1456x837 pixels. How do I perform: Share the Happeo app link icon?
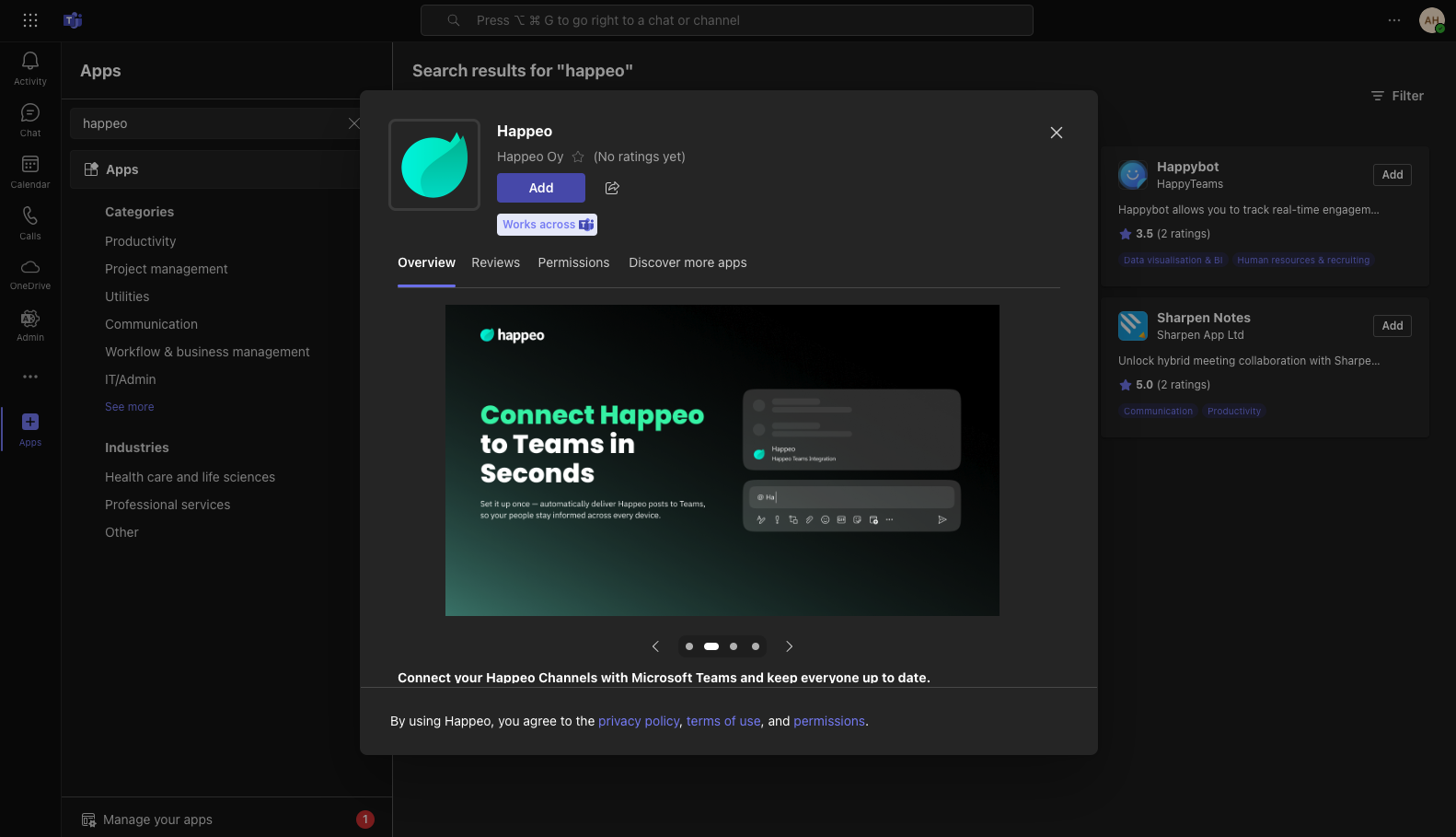click(612, 188)
